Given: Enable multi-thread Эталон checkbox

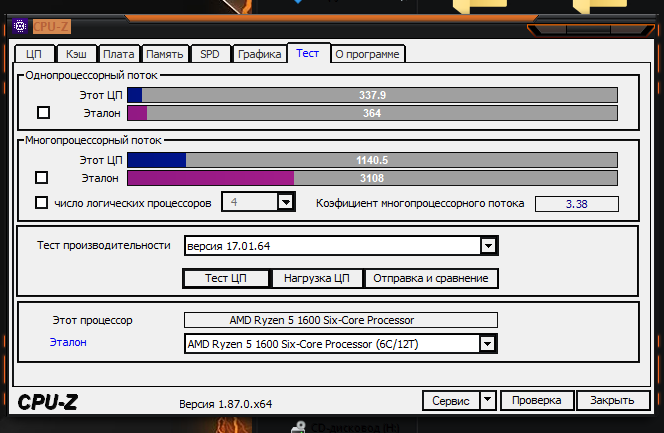Looking at the screenshot, I should 42,177.
